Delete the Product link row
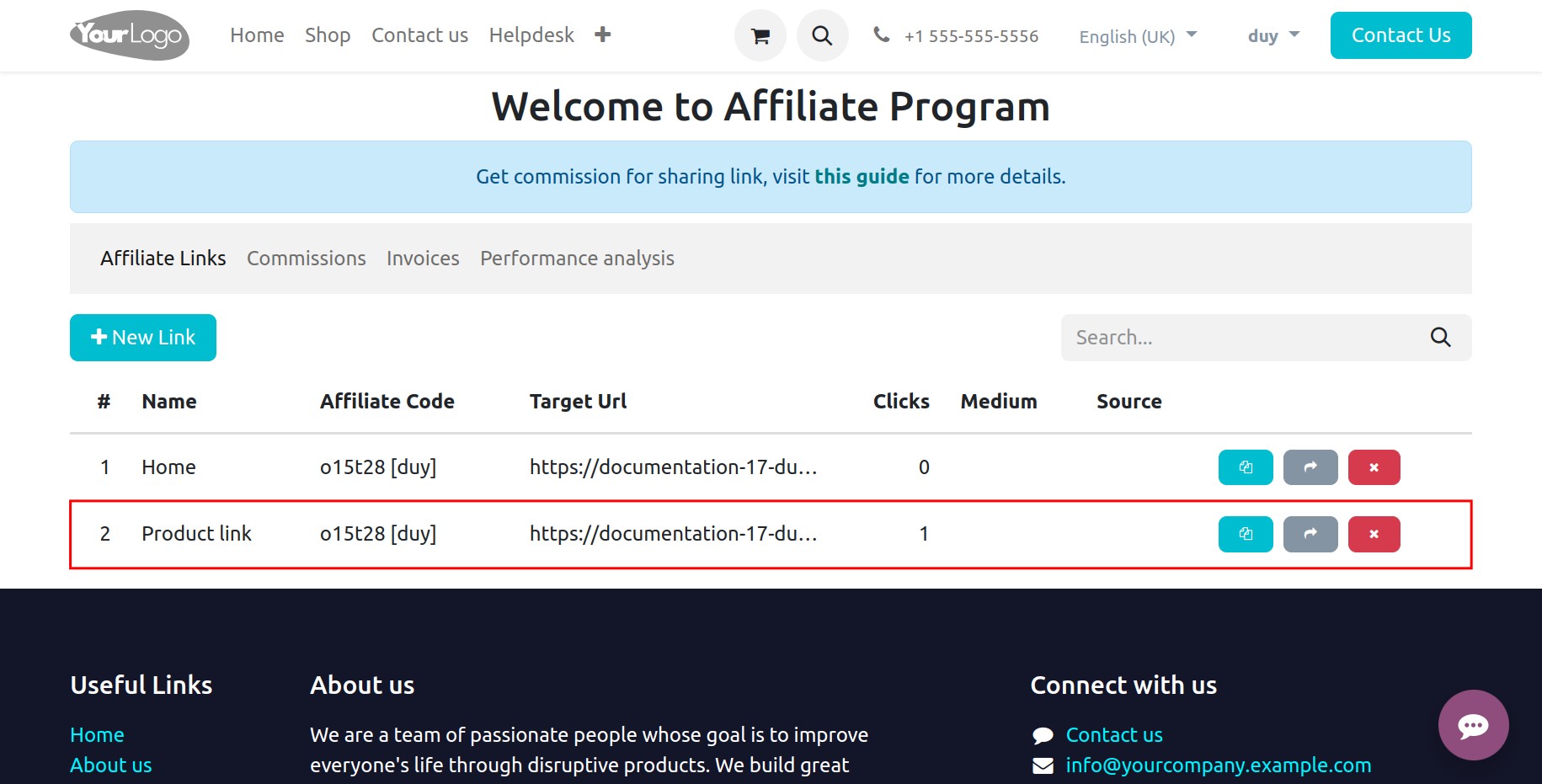This screenshot has width=1542, height=784. [1374, 534]
